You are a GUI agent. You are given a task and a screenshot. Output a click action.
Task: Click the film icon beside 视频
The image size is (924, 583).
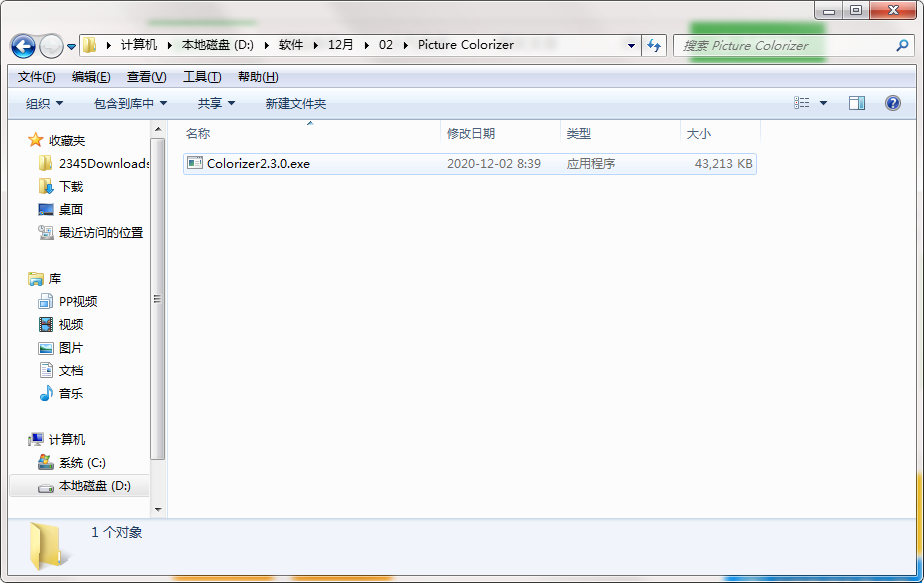coord(45,324)
